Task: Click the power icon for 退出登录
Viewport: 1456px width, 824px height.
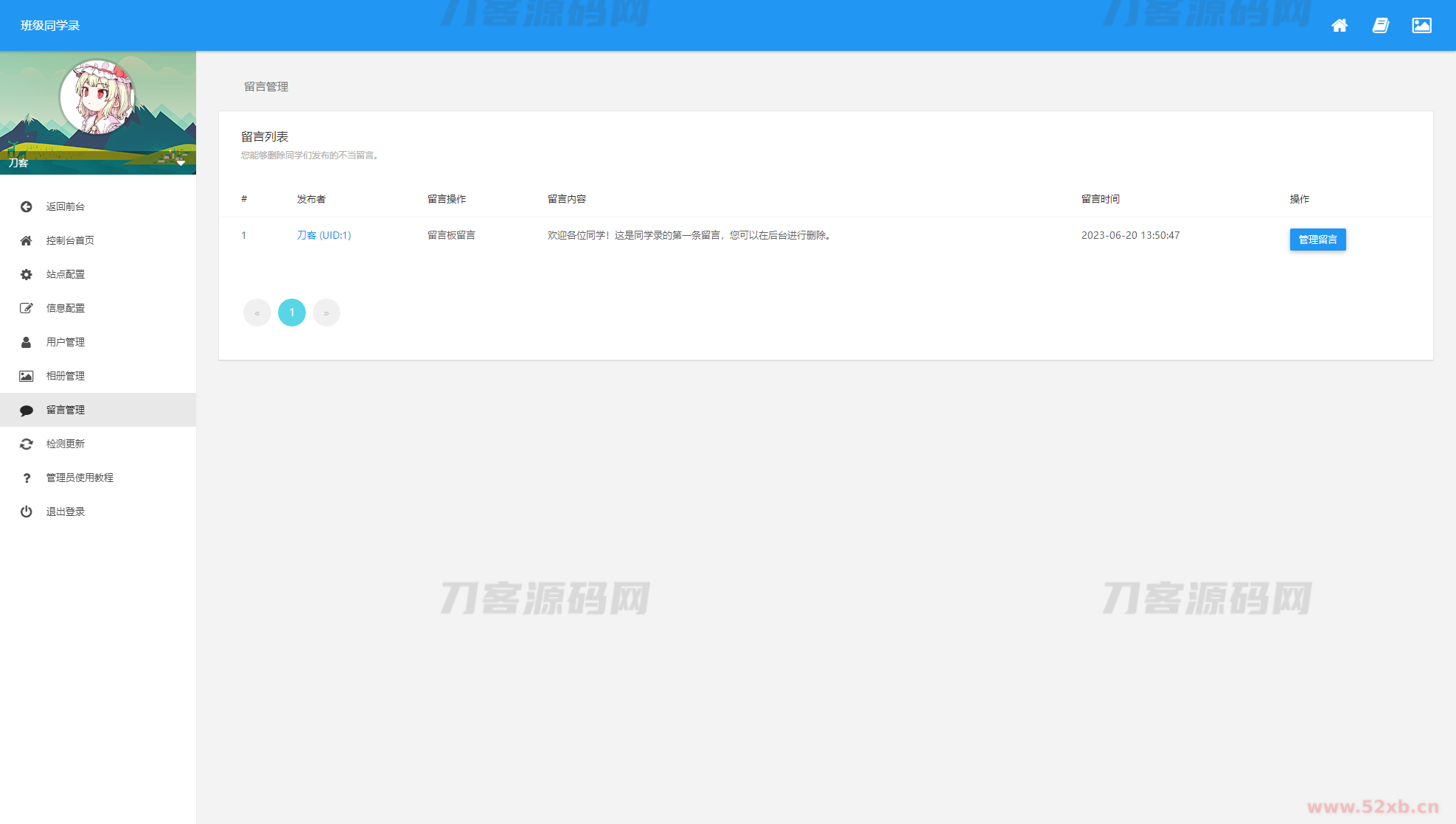Action: click(27, 511)
